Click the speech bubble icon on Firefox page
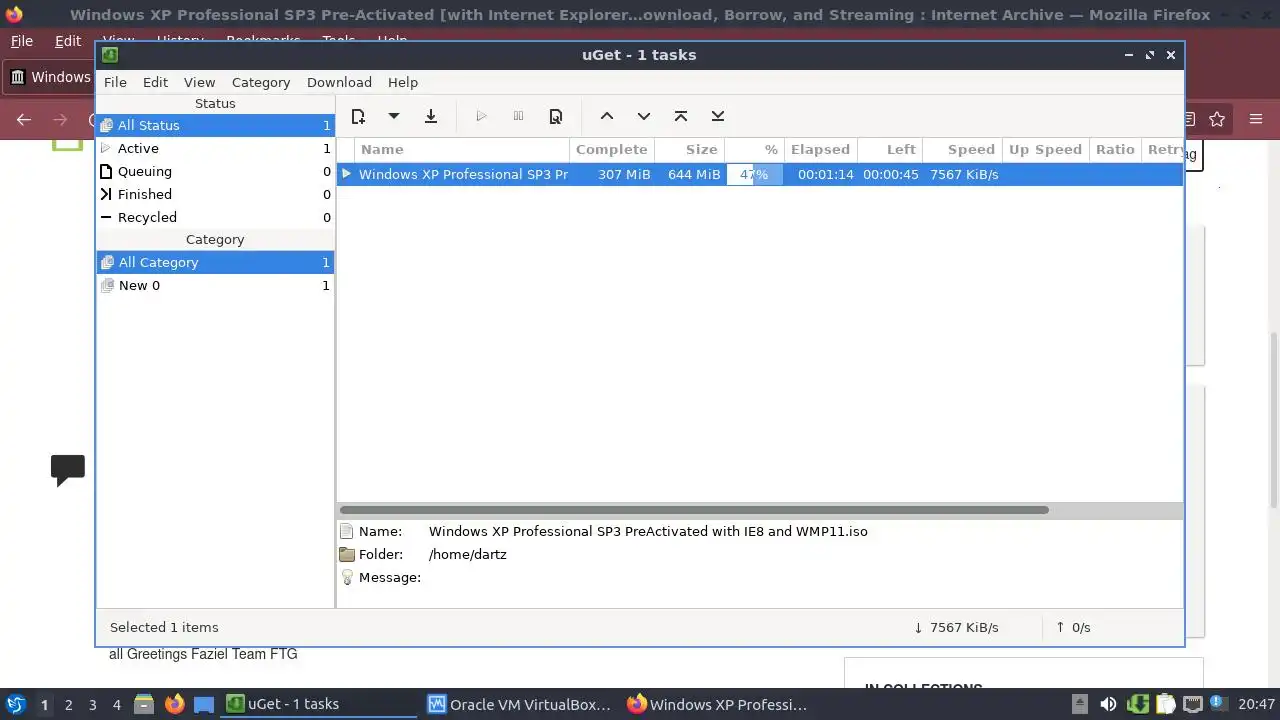The height and width of the screenshot is (720, 1280). (x=68, y=470)
